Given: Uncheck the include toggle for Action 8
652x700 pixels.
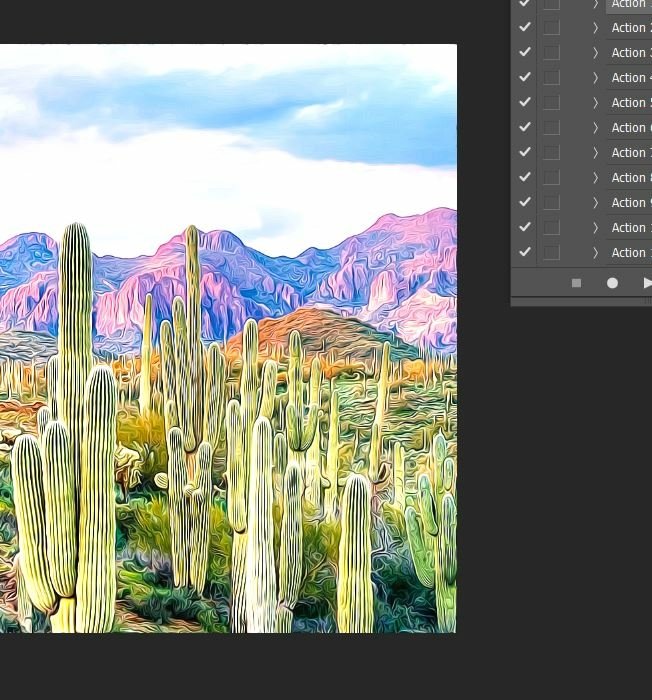Looking at the screenshot, I should (525, 177).
